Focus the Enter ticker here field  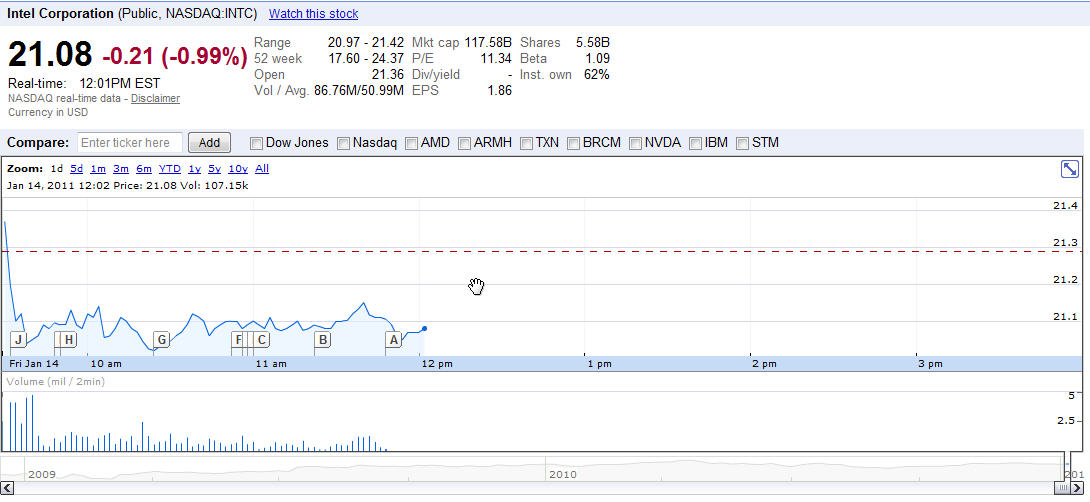tap(130, 143)
